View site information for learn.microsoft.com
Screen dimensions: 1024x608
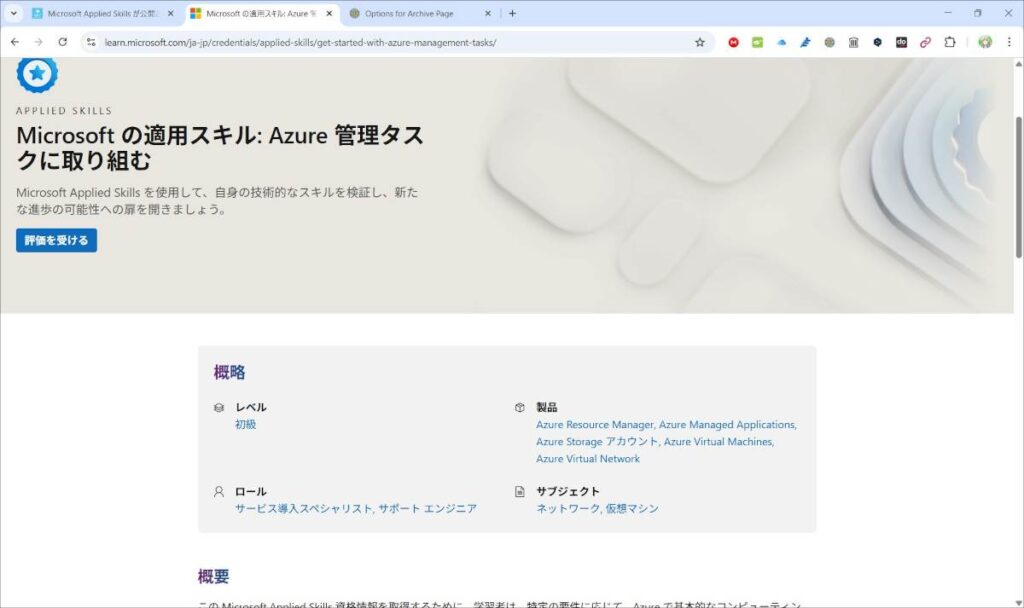pyautogui.click(x=91, y=42)
